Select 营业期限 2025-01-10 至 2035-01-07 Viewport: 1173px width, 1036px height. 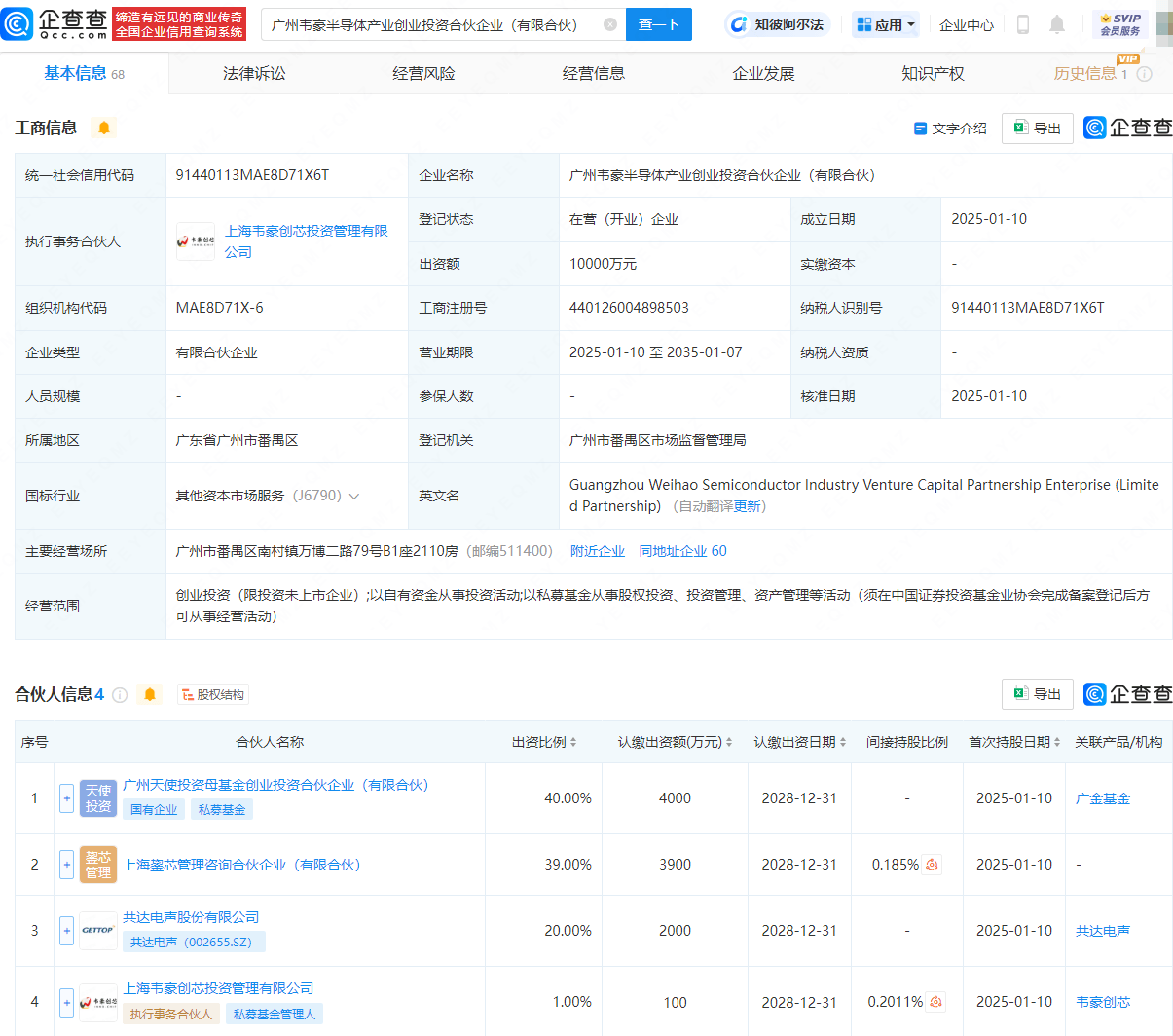pos(655,352)
